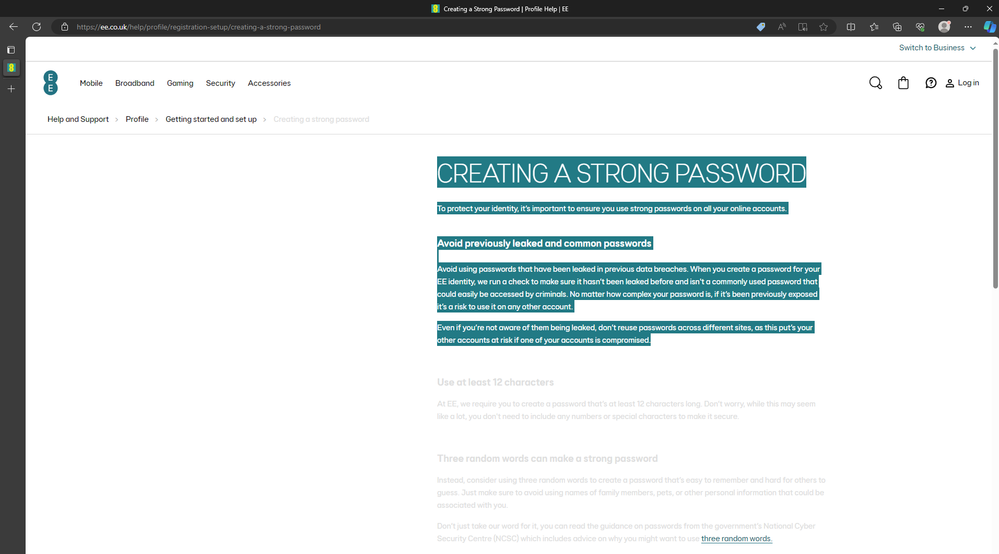Go to Getting started and set up breadcrumb

211,119
